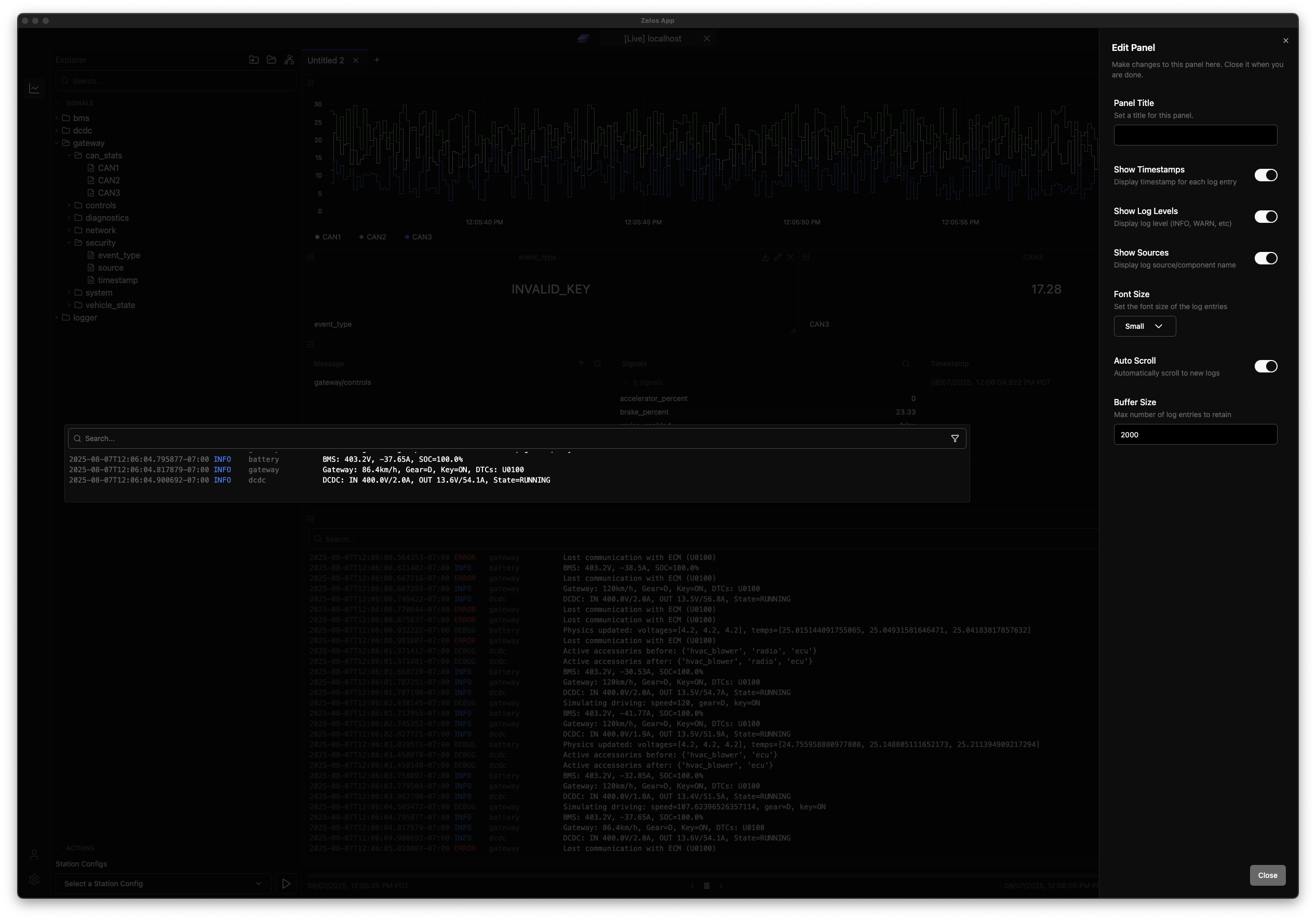The height and width of the screenshot is (920, 1316).
Task: Select the source signal in tree
Action: pos(110,268)
